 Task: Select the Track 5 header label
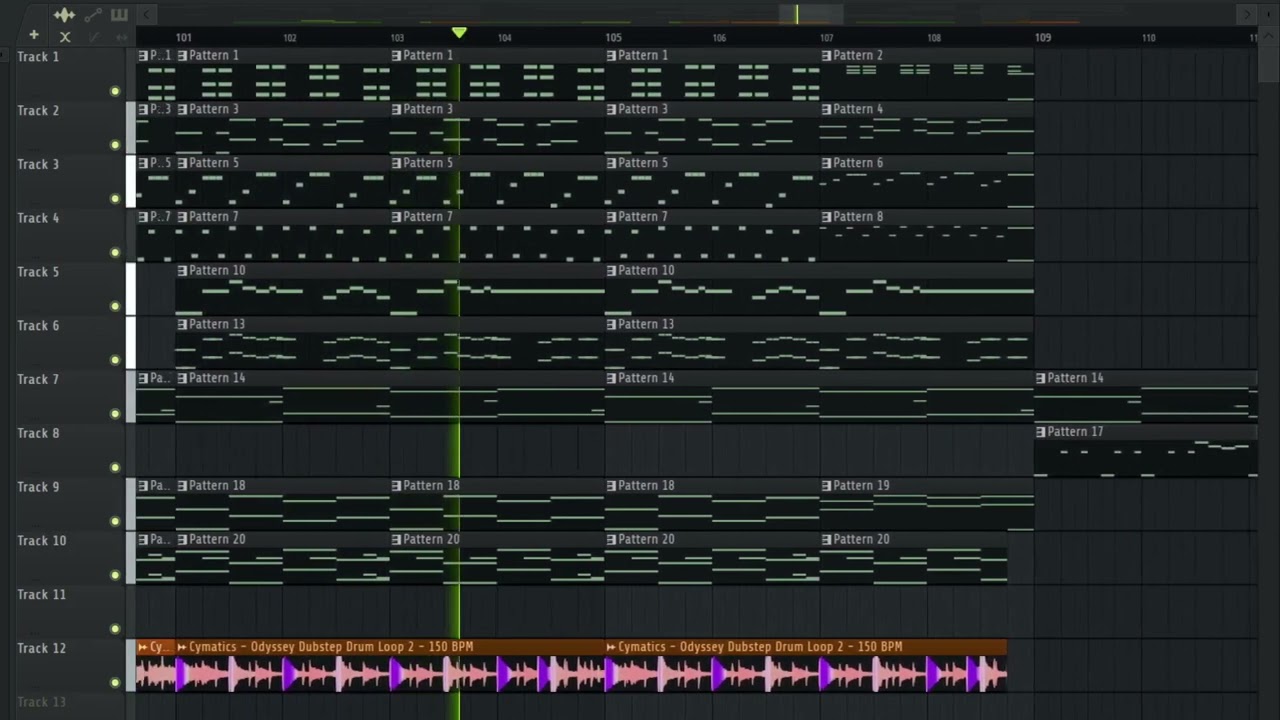pos(38,272)
